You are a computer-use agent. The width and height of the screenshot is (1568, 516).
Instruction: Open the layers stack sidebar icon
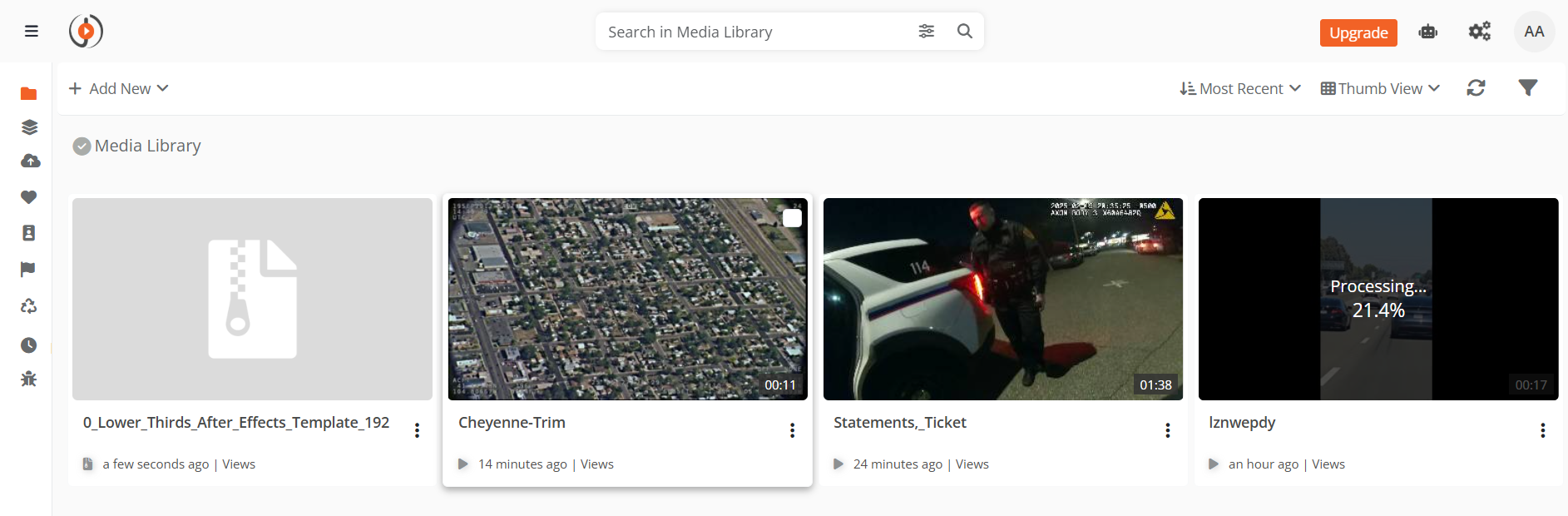[29, 127]
